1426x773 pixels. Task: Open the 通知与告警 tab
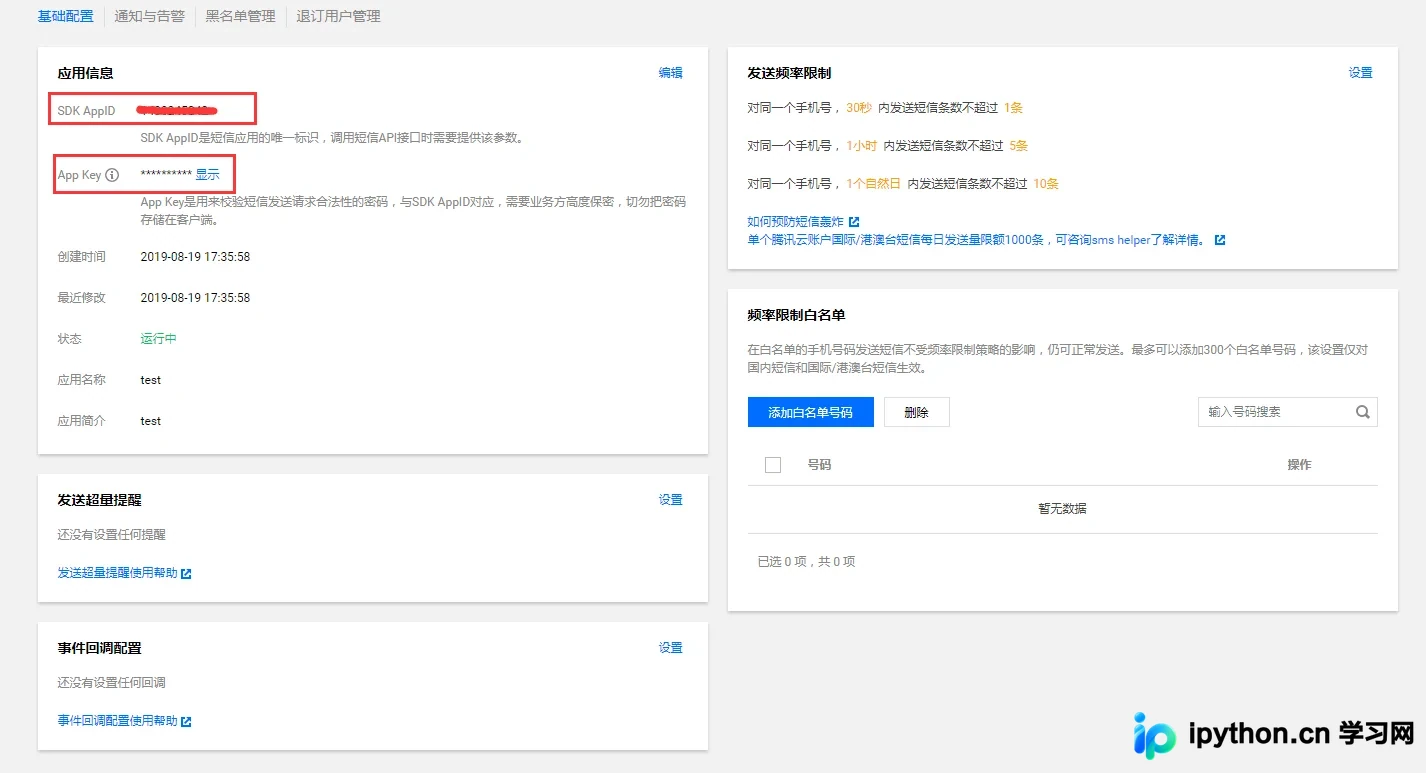[150, 16]
